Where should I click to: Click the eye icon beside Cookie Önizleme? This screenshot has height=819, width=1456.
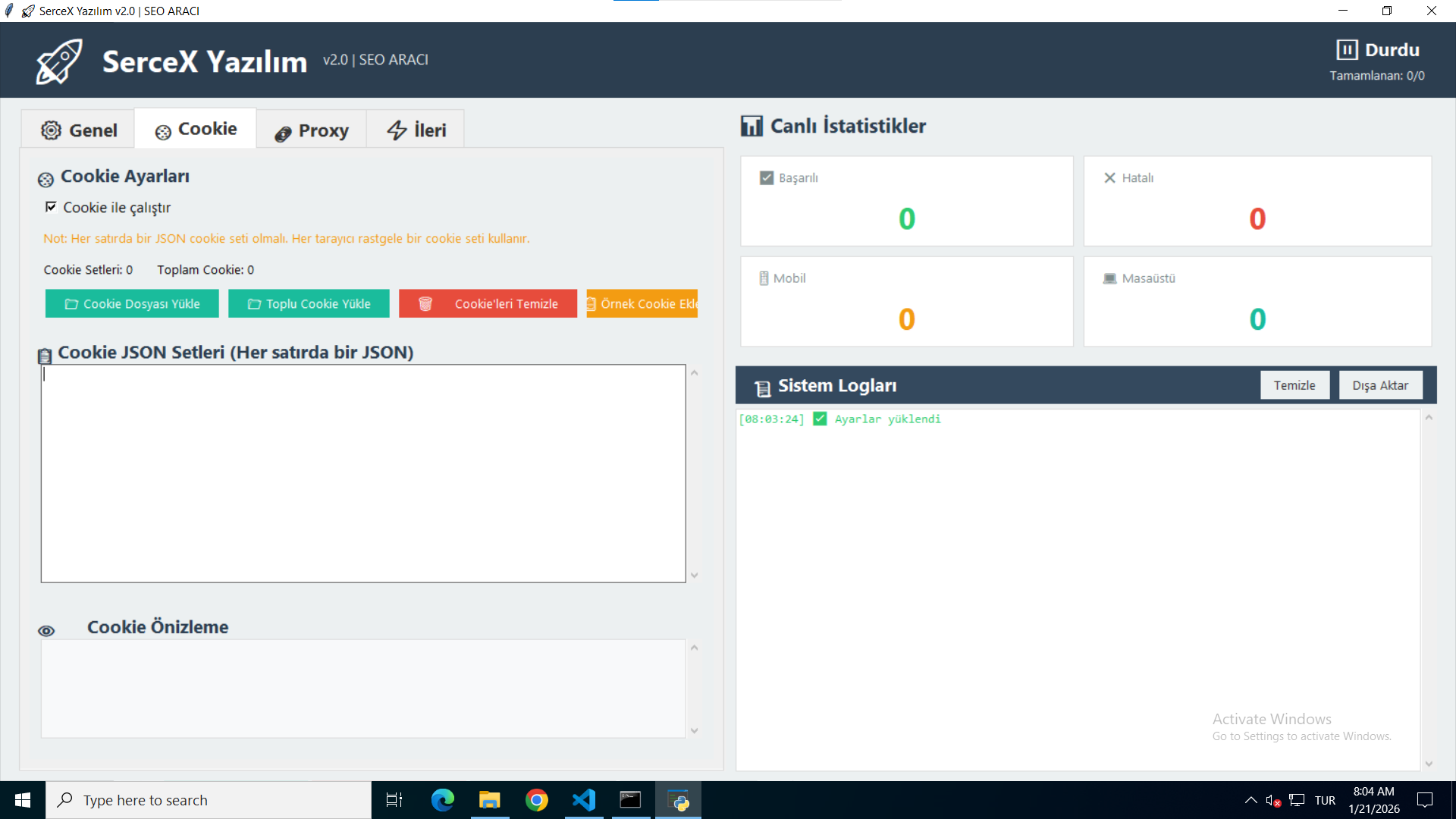(46, 631)
